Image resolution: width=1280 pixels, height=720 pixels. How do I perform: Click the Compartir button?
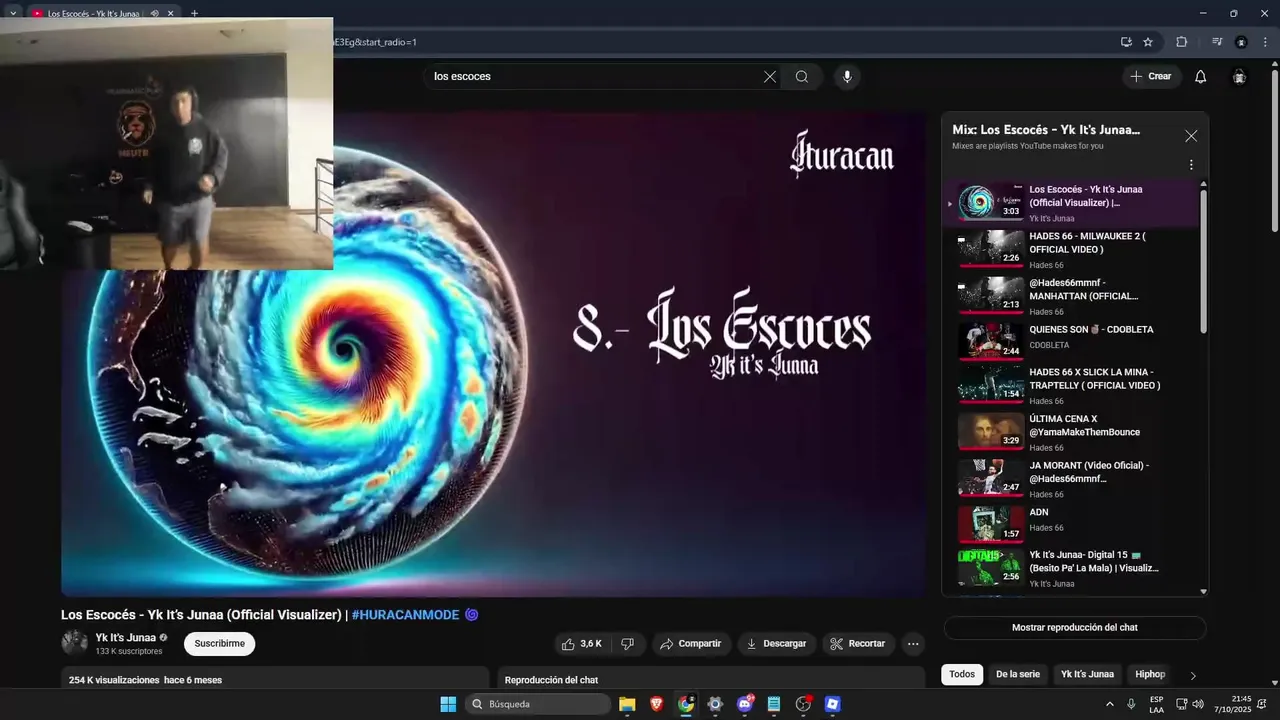tap(691, 644)
